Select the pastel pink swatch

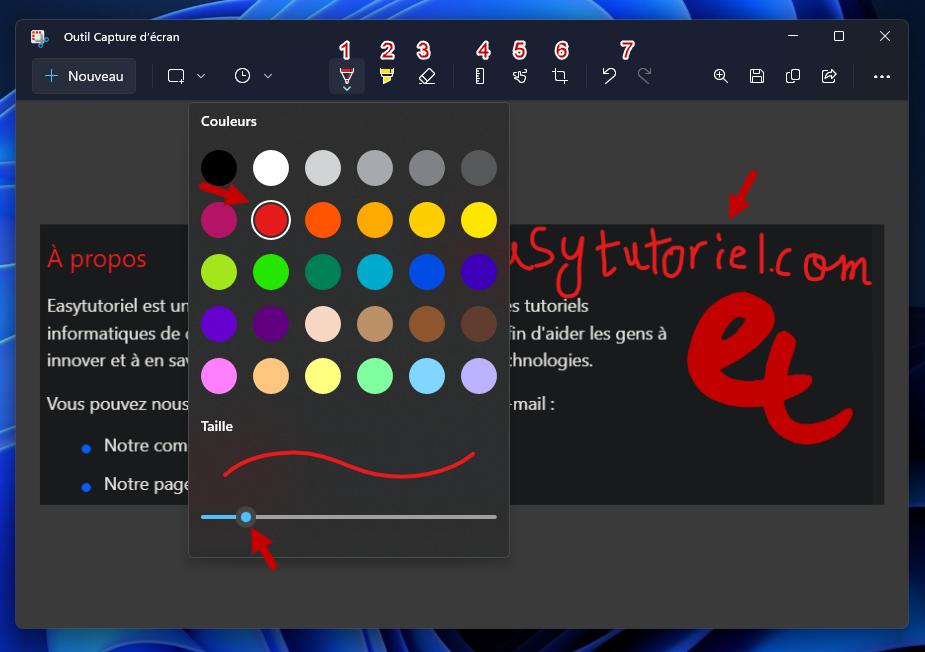219,376
